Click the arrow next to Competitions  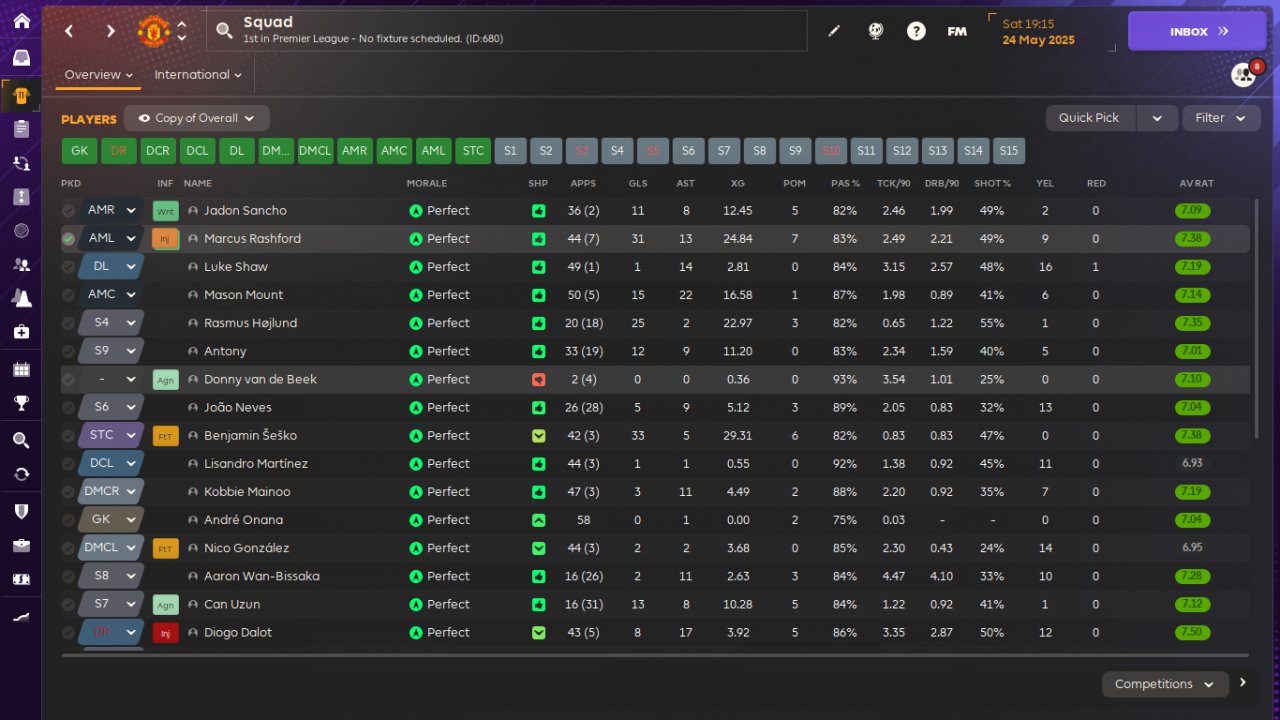(x=1243, y=683)
